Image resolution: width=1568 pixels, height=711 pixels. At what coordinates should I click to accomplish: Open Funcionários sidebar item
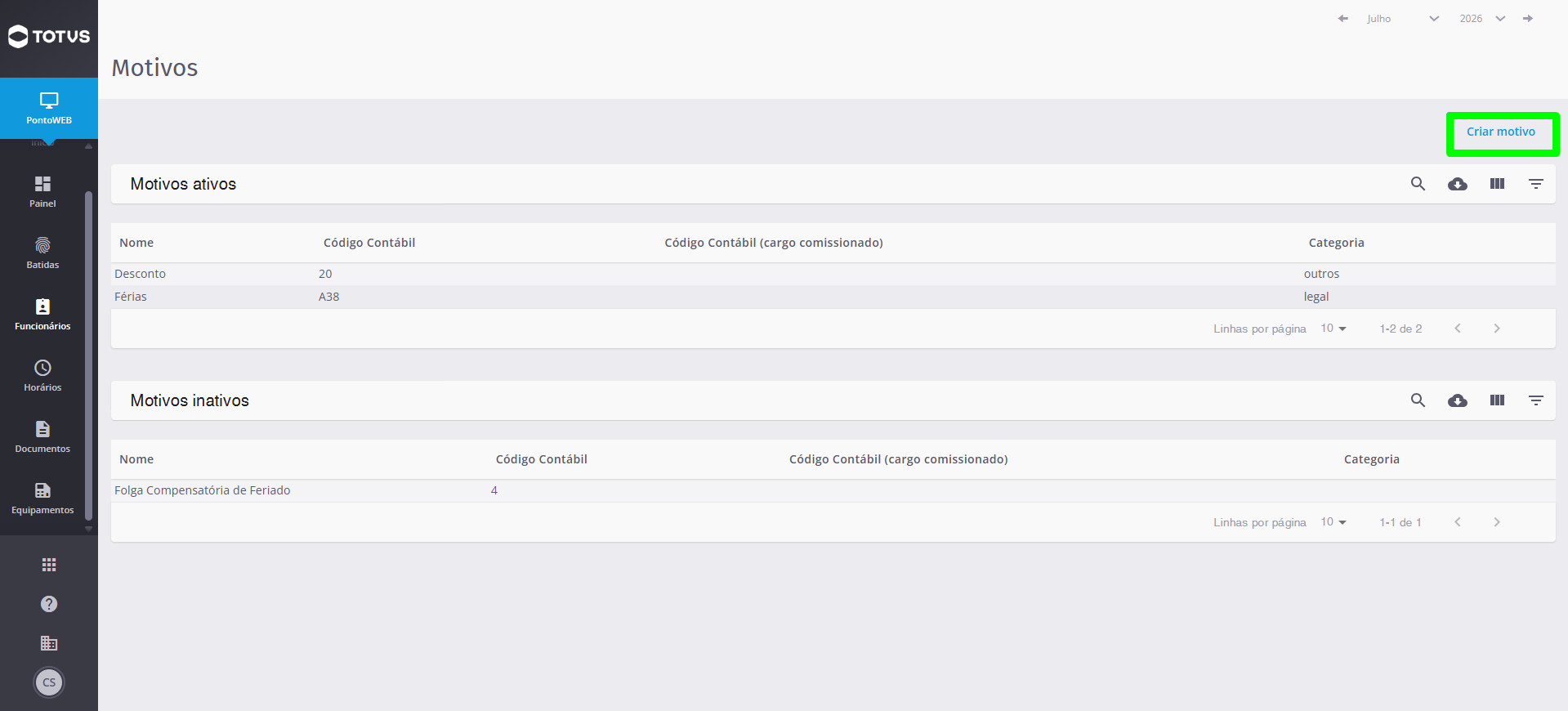[x=42, y=314]
